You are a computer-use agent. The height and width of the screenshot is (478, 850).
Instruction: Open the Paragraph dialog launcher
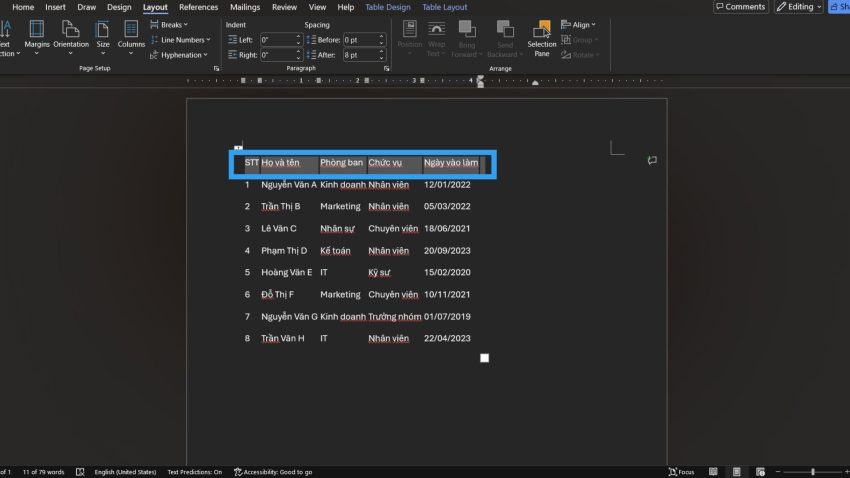[387, 69]
